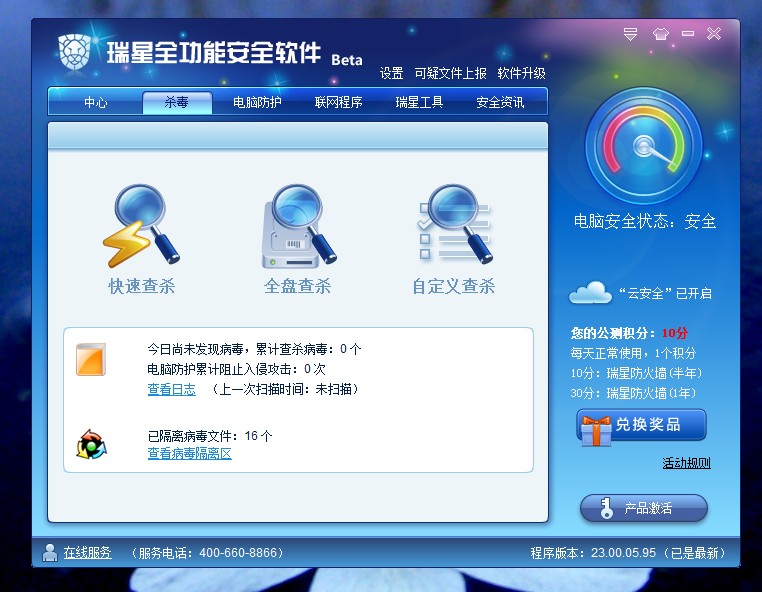Click the 兑换奖品 redeem prize button
Viewport: 762px width, 592px height.
click(641, 425)
